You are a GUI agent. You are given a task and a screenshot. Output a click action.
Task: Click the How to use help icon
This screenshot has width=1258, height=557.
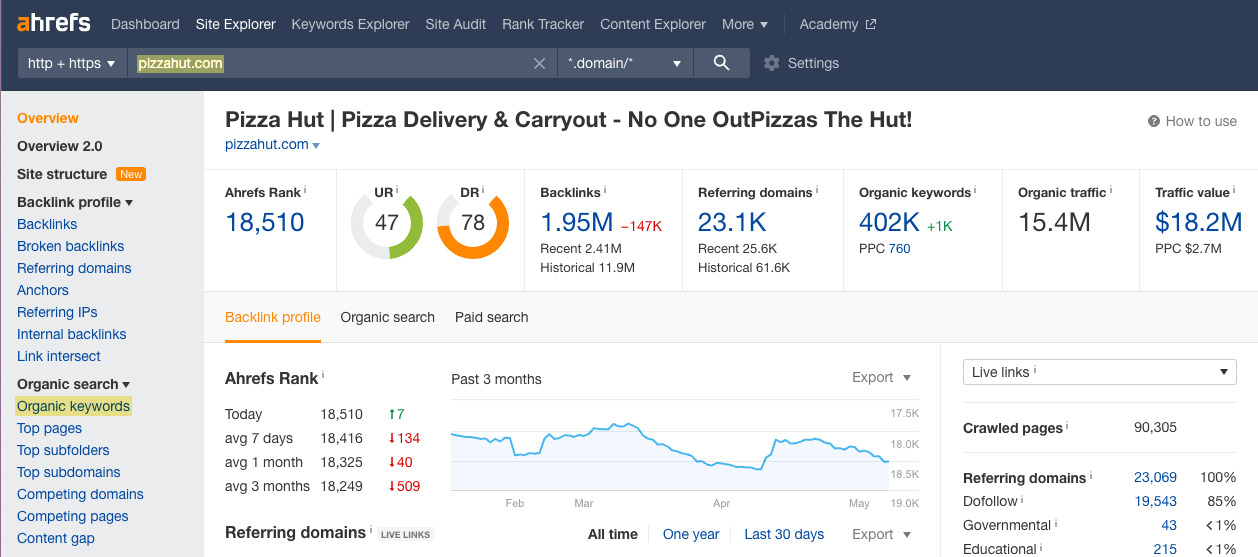1154,121
